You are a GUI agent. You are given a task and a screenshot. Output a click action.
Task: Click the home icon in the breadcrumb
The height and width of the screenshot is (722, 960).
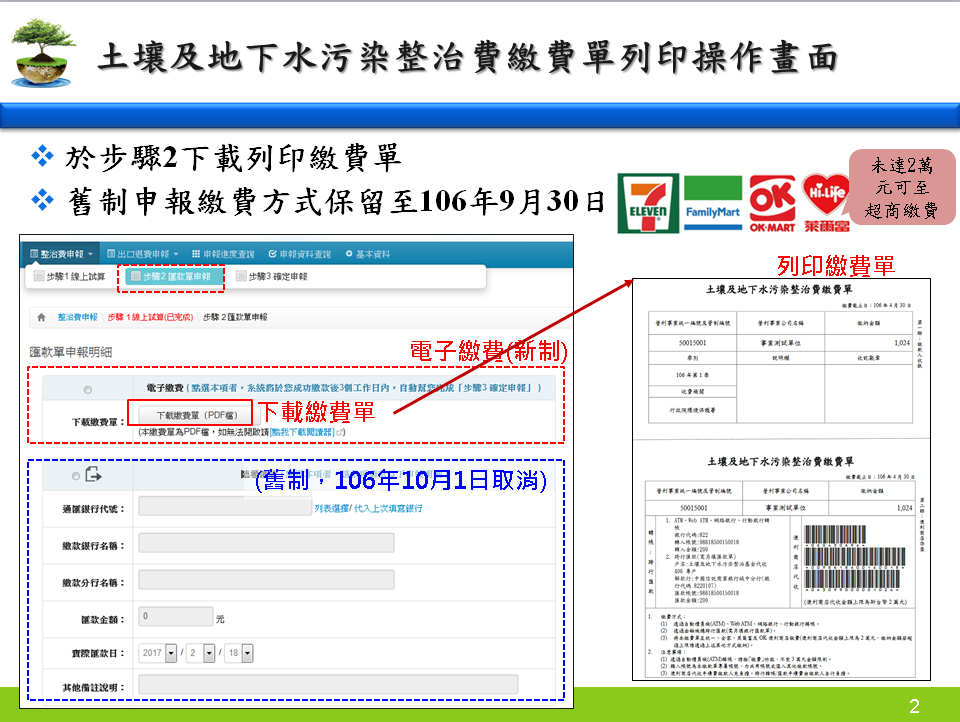42,317
